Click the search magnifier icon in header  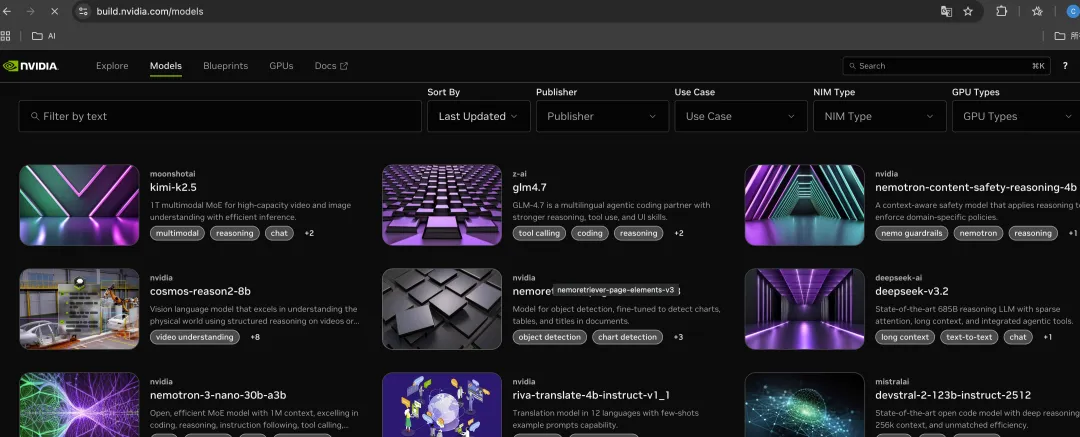[853, 66]
